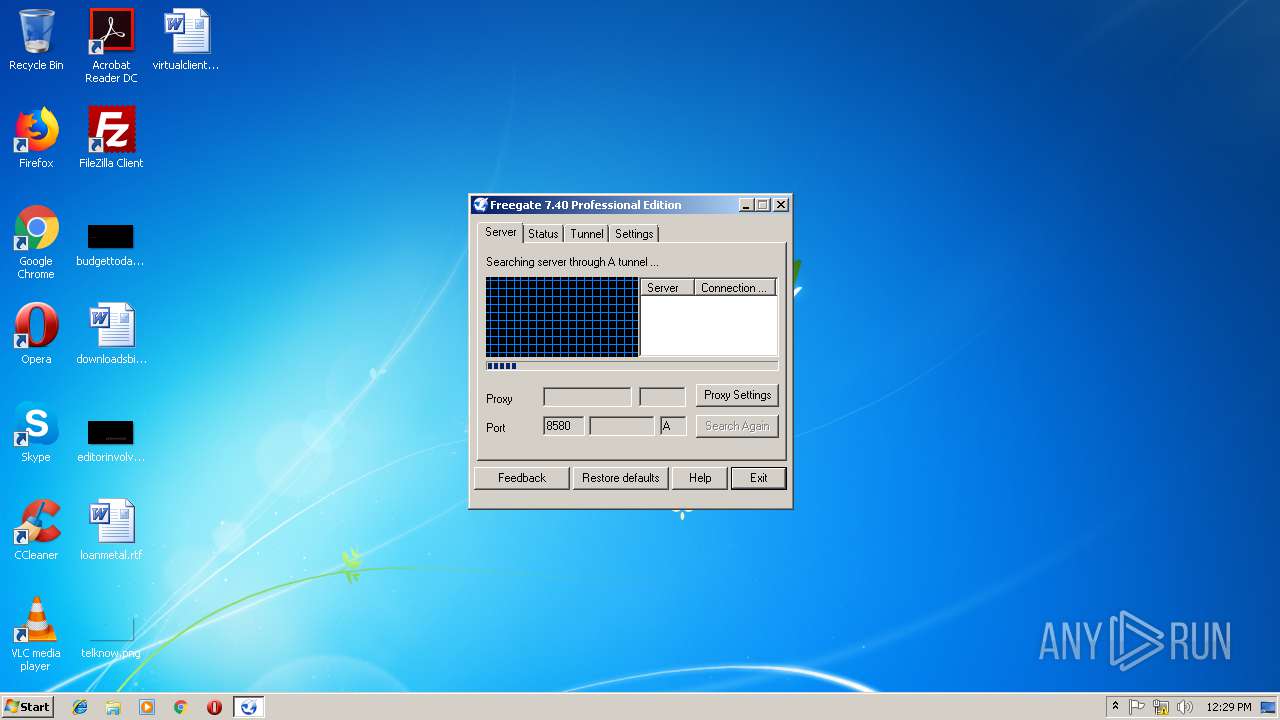This screenshot has height=720, width=1280.
Task: Open the Windows Start menu
Action: [x=28, y=707]
